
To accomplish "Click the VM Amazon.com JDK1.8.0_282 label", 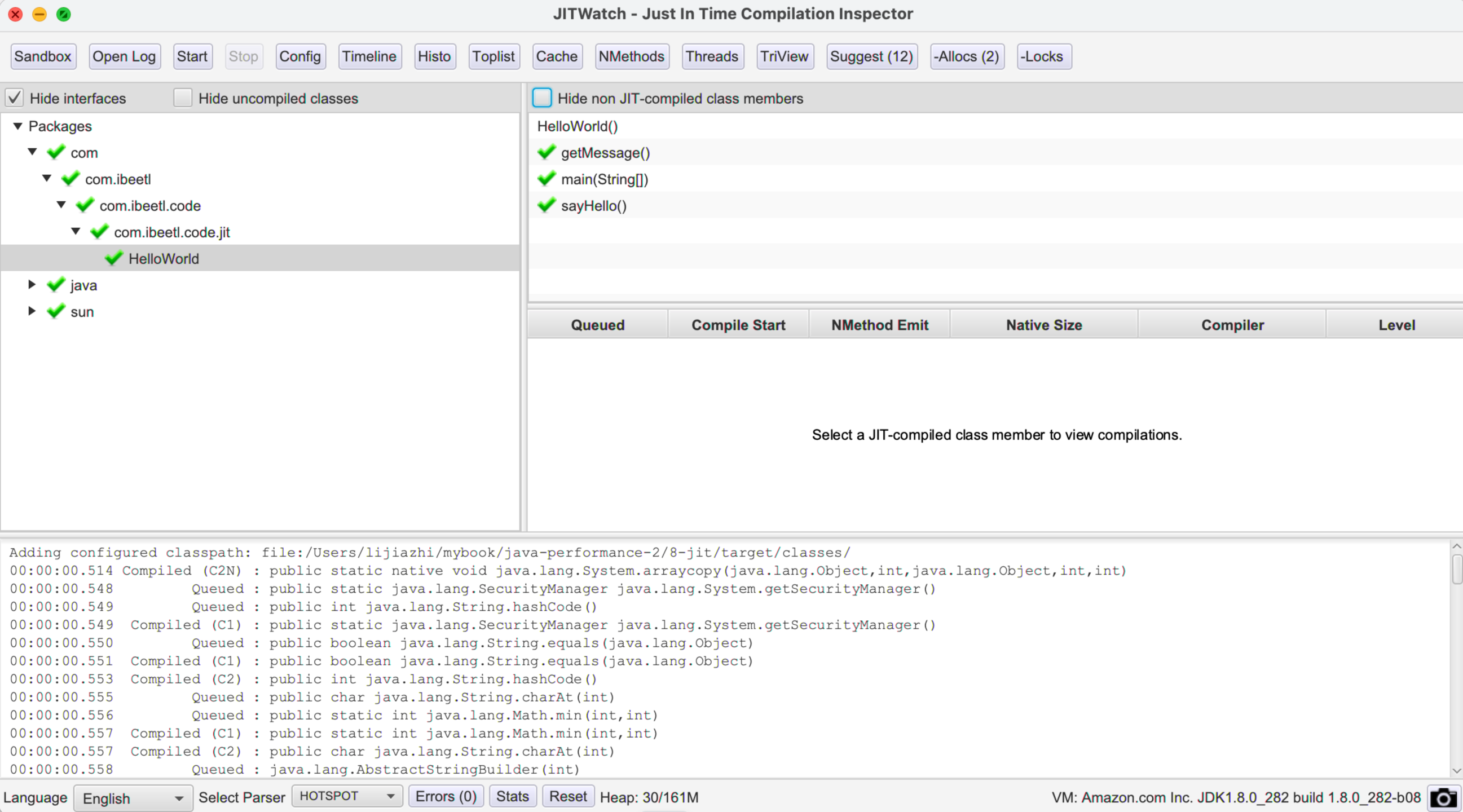I will click(x=1236, y=797).
